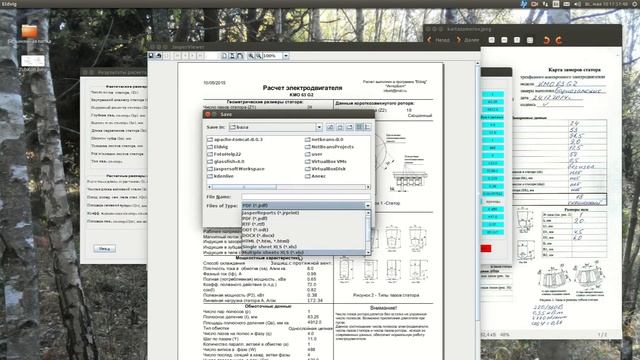
Task: Click zoom out icon in image viewer toolbar
Action: point(504,40)
